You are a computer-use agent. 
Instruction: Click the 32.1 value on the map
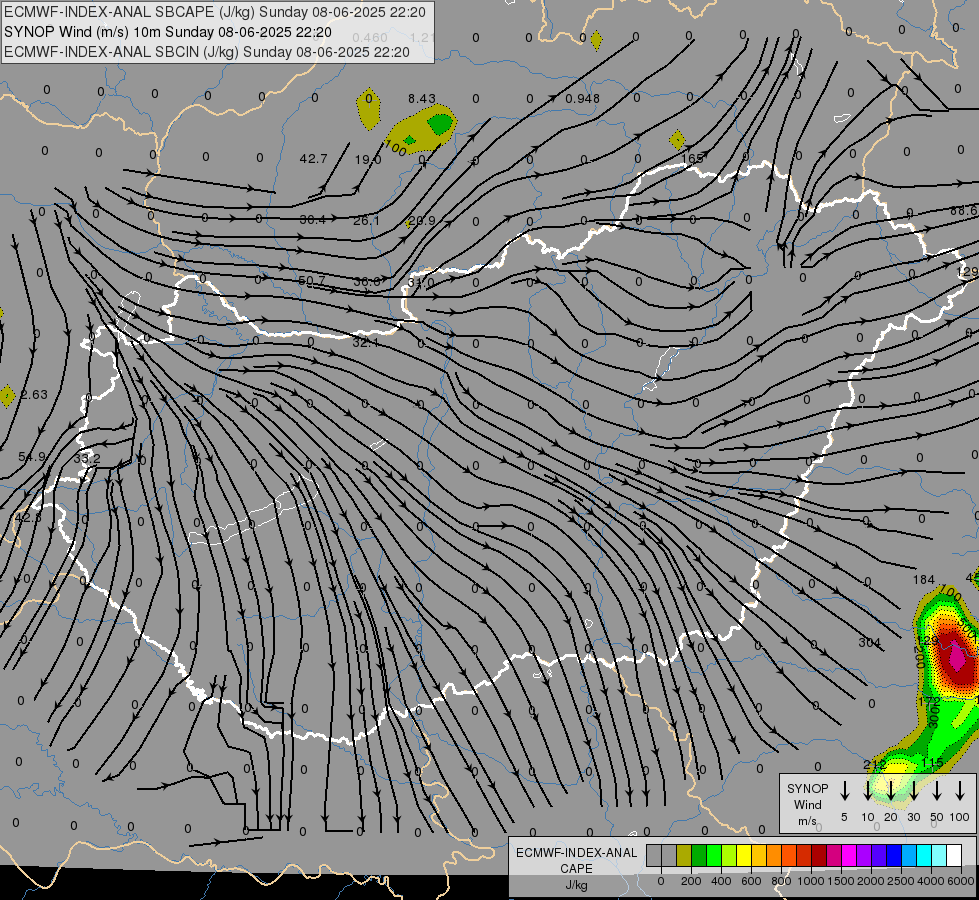pyautogui.click(x=365, y=343)
